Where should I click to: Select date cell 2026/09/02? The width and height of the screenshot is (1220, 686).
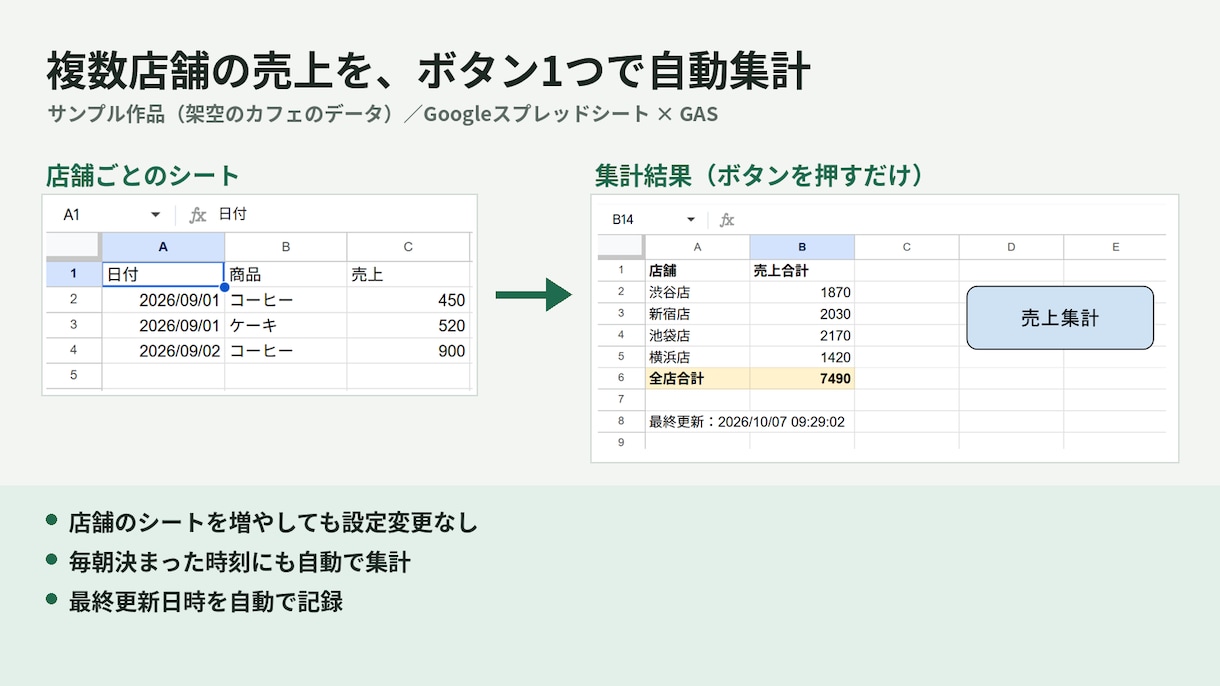click(163, 351)
